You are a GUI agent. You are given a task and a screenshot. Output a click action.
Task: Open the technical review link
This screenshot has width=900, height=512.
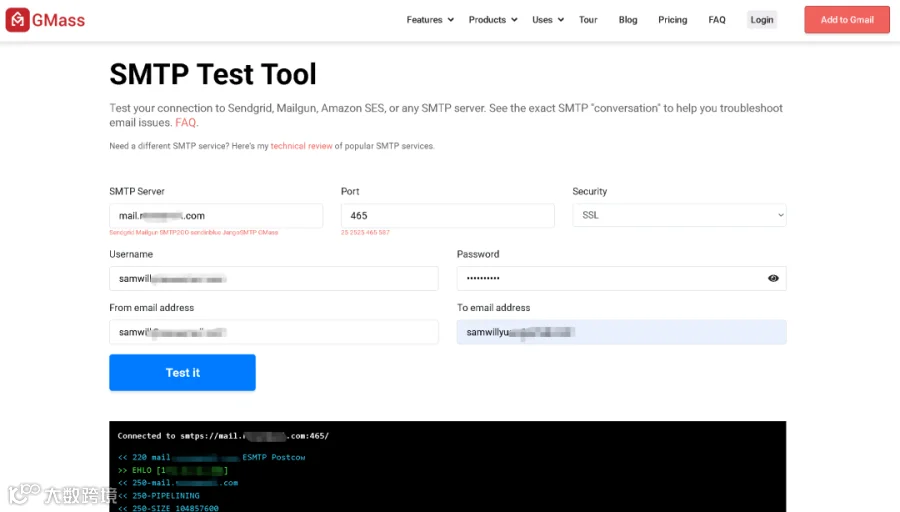[301, 146]
